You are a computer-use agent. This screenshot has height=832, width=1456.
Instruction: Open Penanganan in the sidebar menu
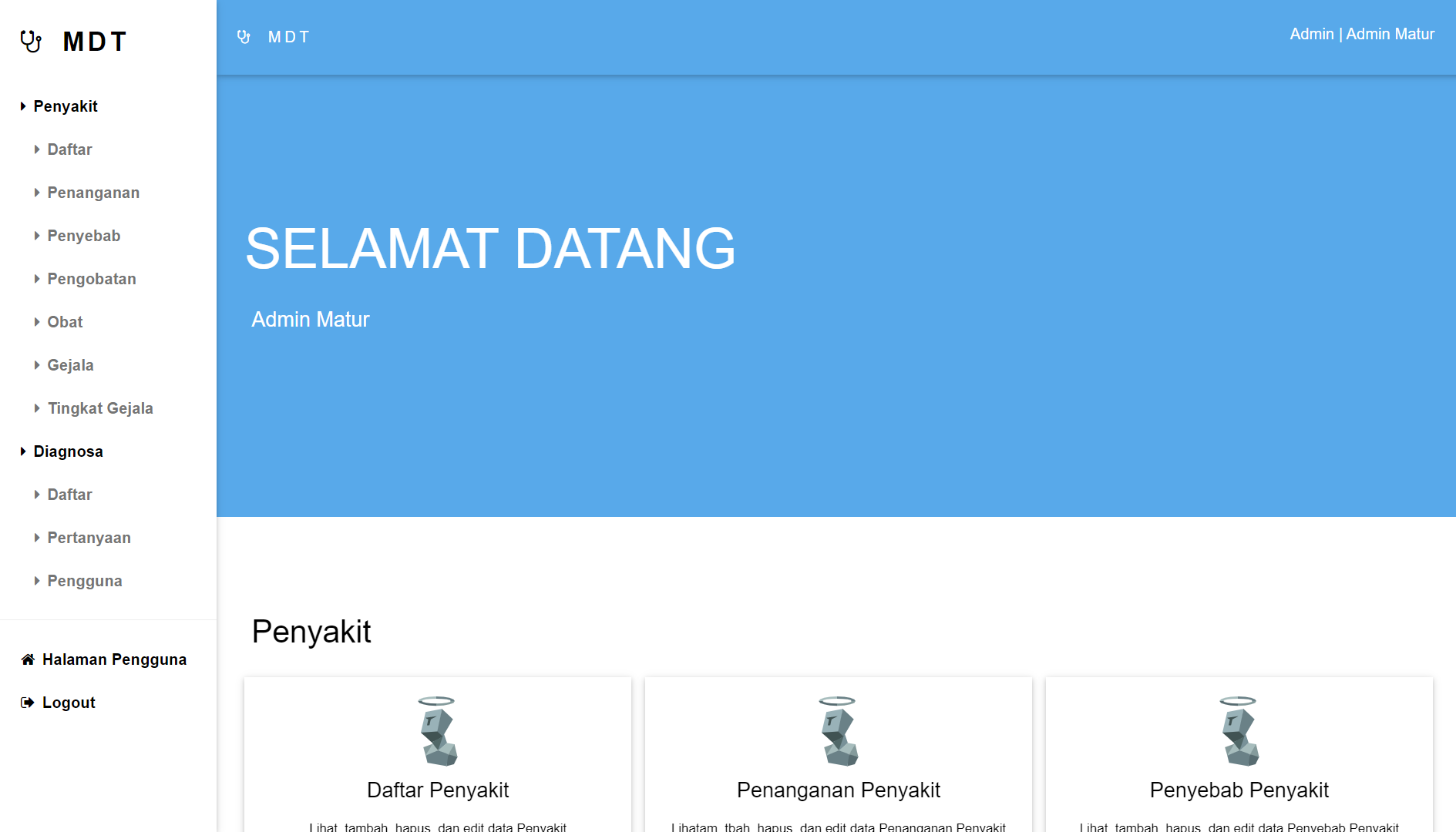pos(93,193)
